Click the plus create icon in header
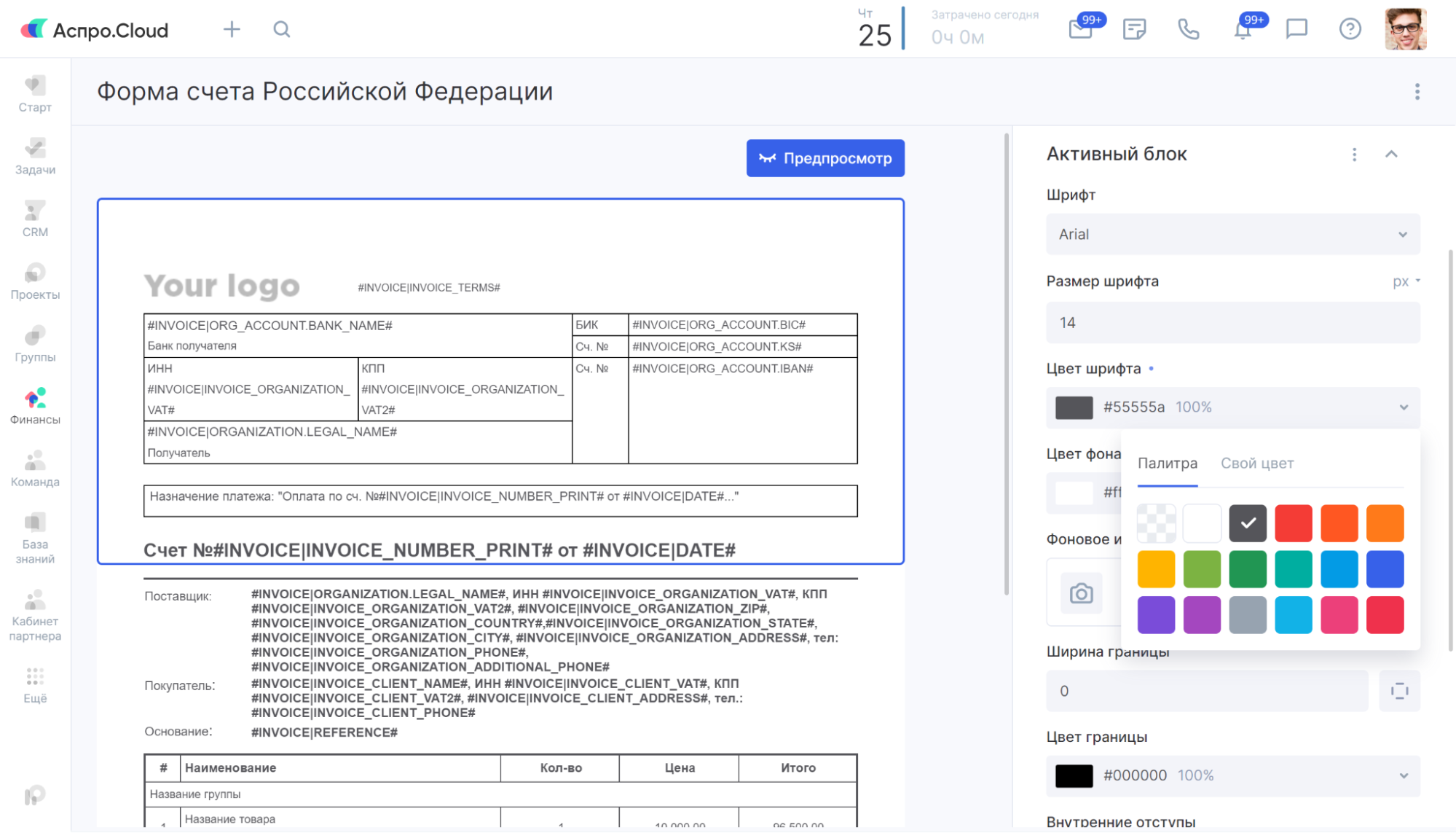The image size is (1456, 833). pos(232,29)
